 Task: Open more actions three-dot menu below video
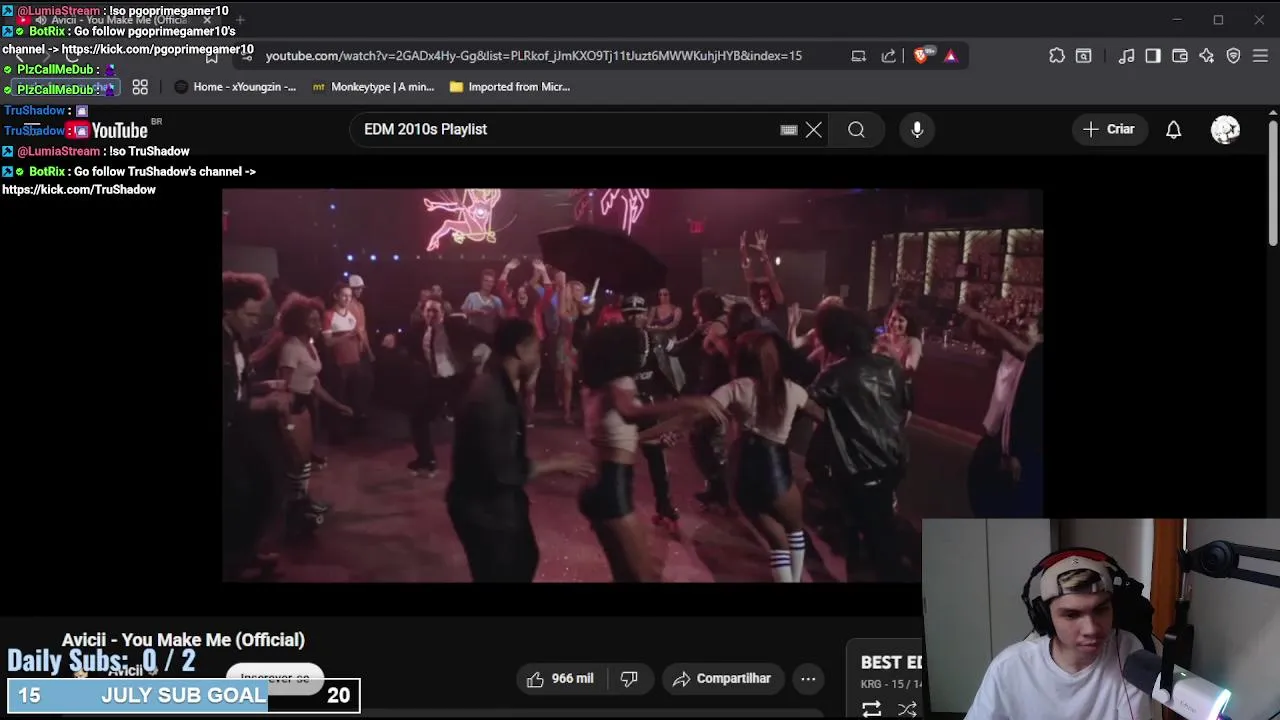[808, 679]
